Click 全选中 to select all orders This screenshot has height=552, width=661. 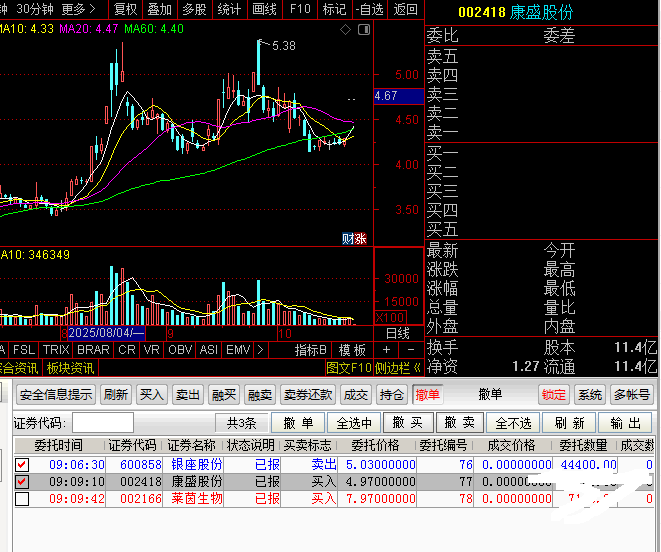(354, 423)
